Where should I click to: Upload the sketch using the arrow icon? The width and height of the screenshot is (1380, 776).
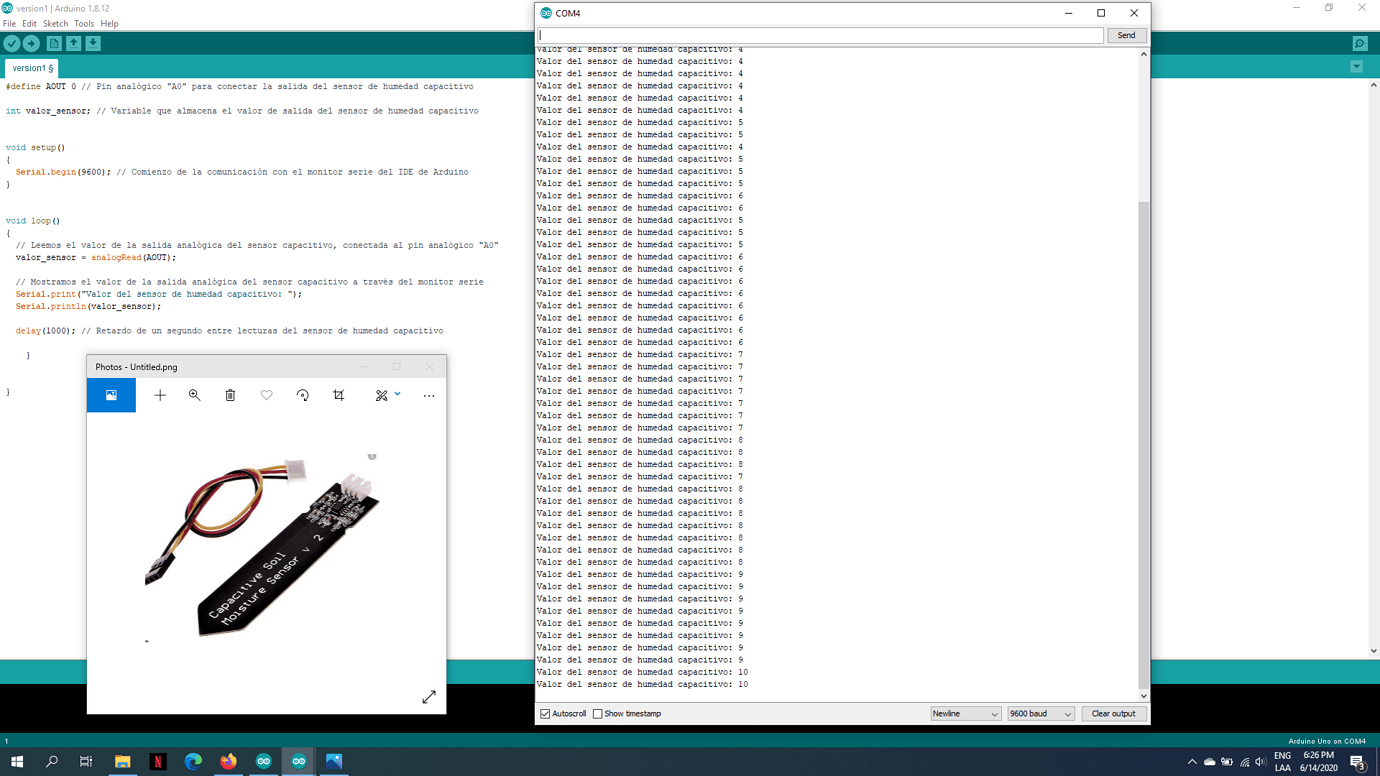tap(32, 43)
